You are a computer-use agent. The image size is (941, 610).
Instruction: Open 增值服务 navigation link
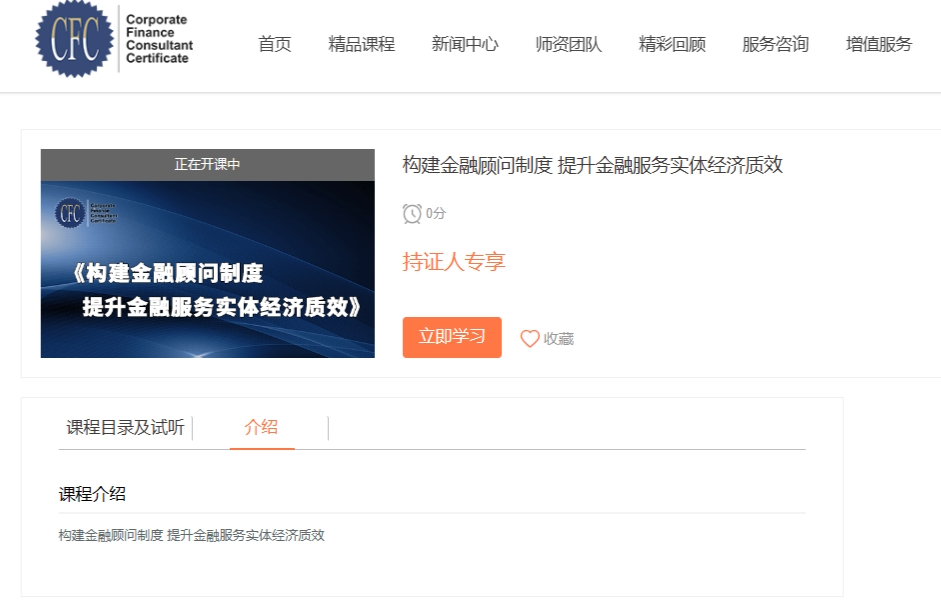(x=879, y=44)
